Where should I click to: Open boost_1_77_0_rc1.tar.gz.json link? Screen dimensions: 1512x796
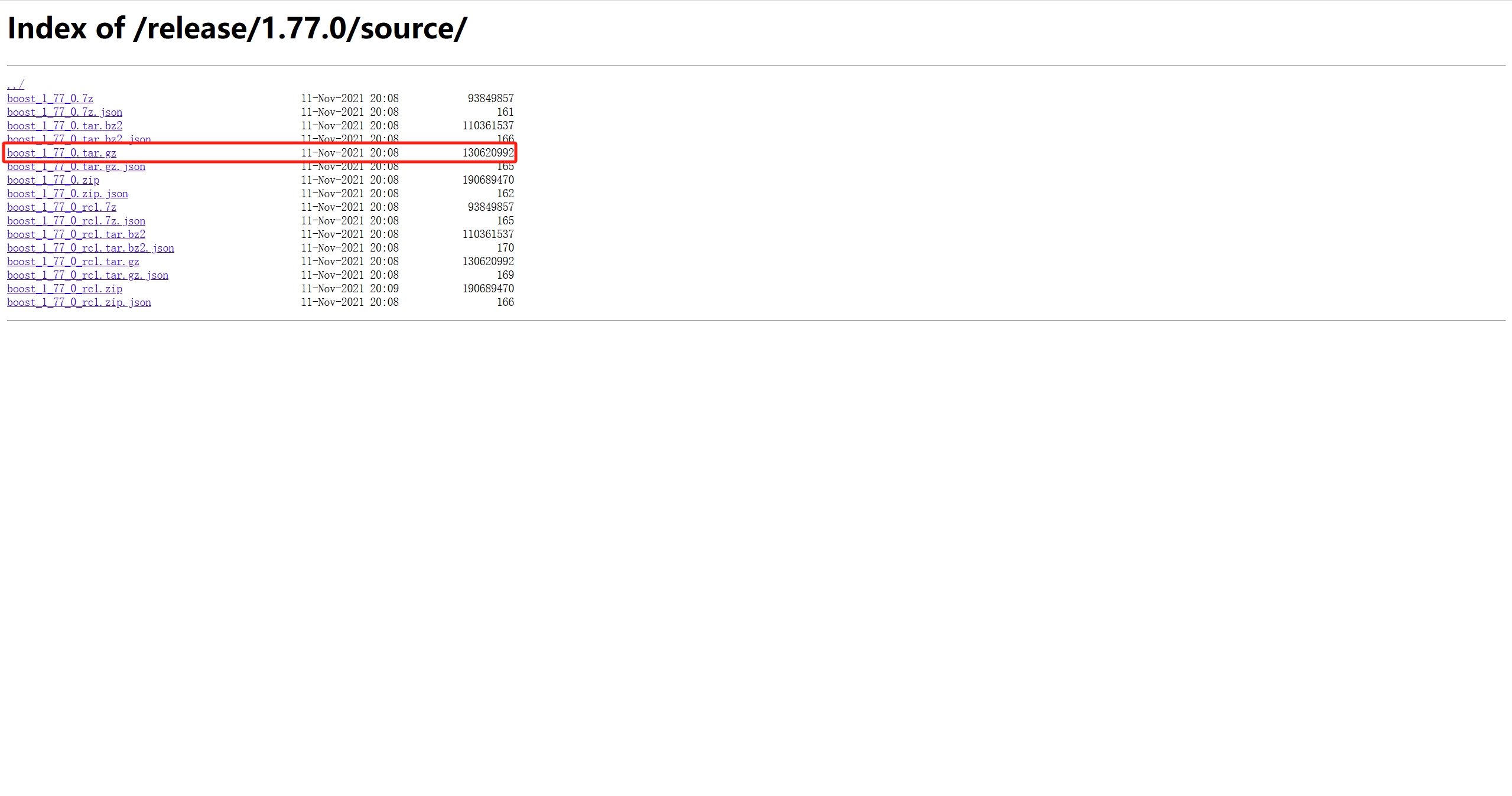coord(88,275)
